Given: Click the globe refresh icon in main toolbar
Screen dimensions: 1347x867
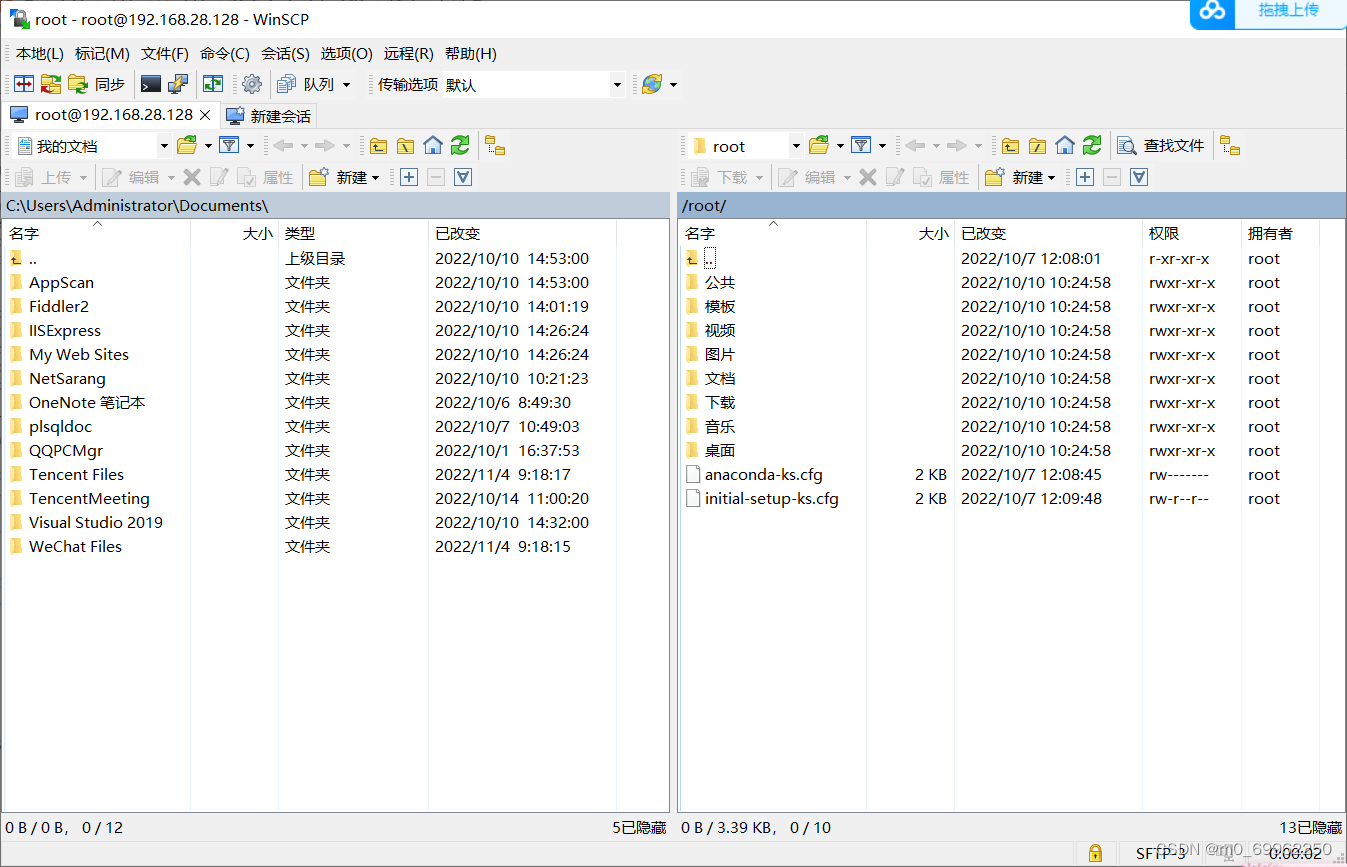Looking at the screenshot, I should point(652,84).
